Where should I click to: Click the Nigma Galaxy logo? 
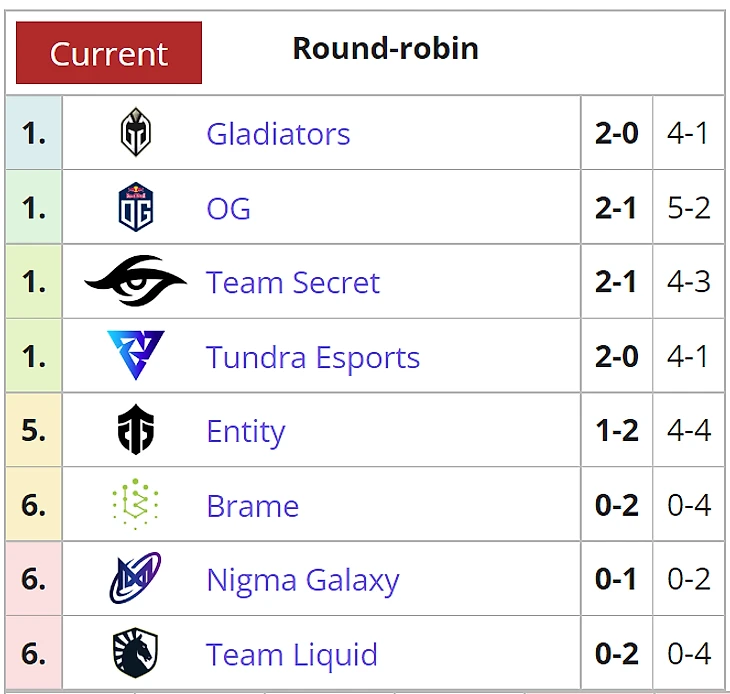click(135, 579)
